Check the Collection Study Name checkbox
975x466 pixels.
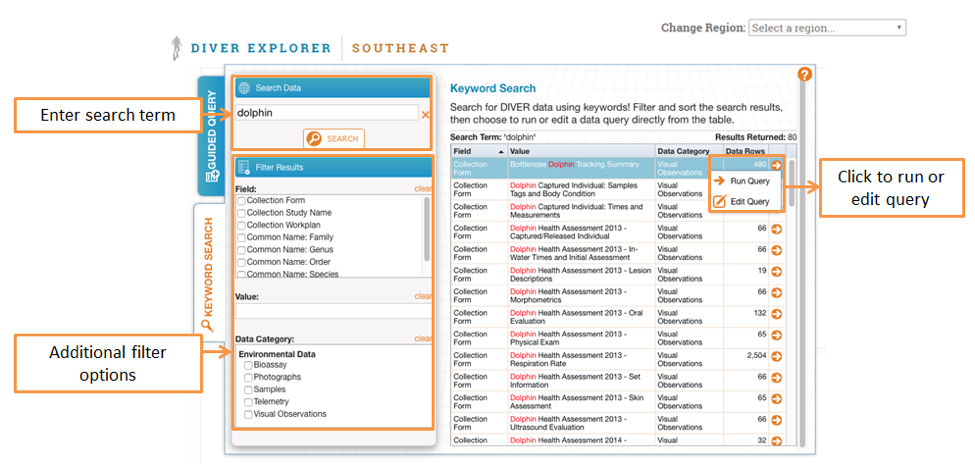(241, 213)
